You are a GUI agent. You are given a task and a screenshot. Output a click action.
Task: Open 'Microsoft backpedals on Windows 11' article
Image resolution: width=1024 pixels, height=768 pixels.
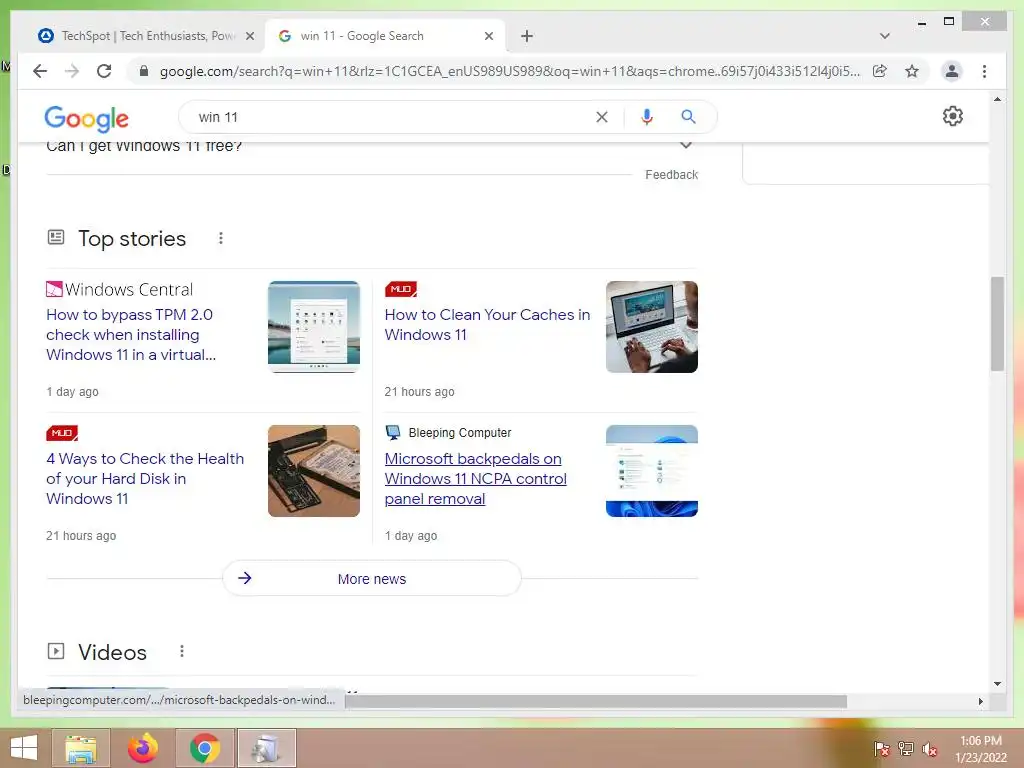475,479
